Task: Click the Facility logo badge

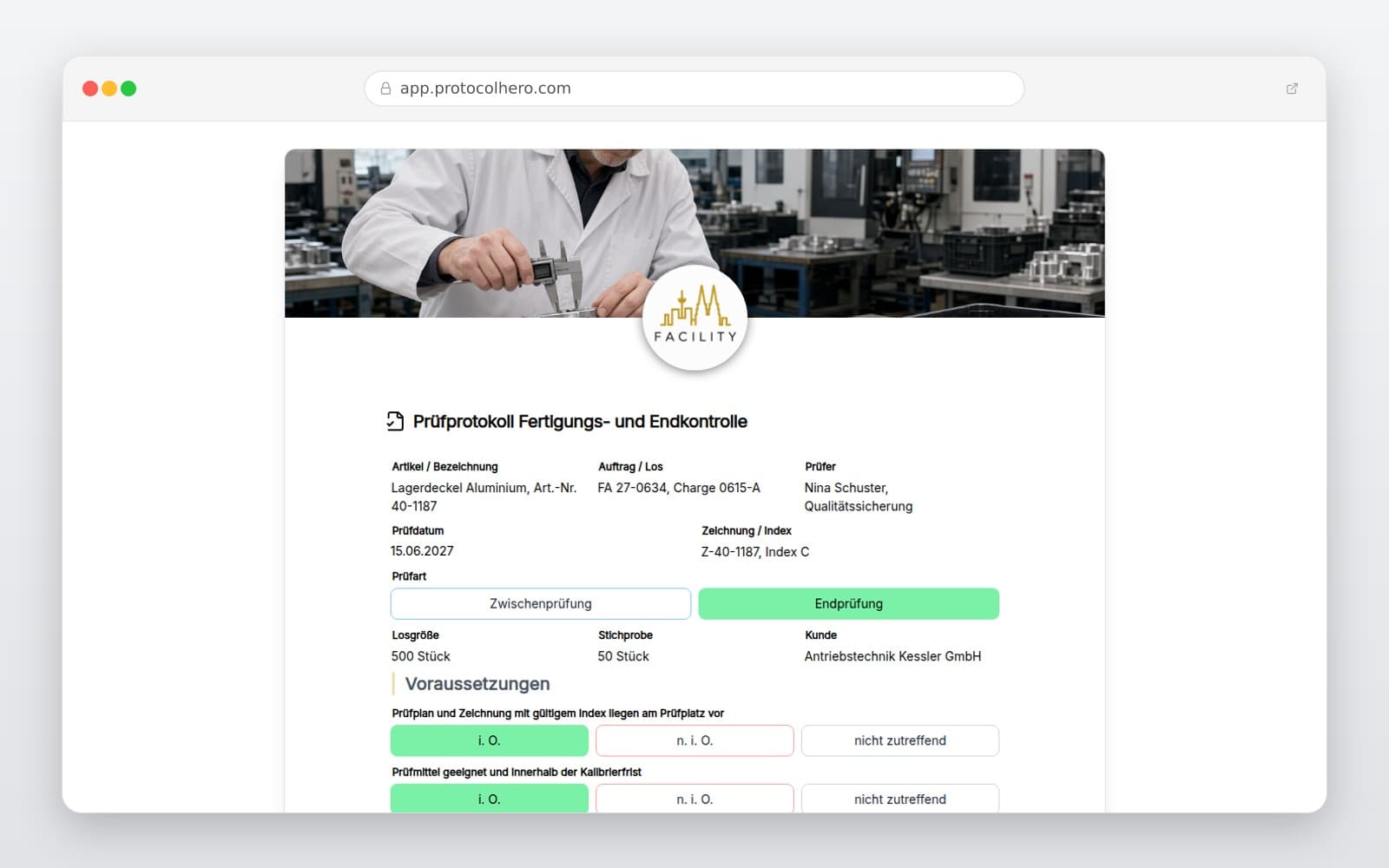Action: (694, 319)
